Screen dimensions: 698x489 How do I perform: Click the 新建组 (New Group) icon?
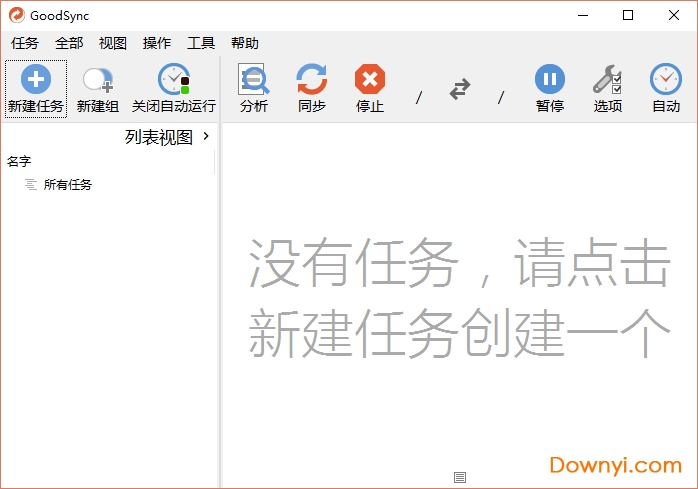tap(98, 81)
